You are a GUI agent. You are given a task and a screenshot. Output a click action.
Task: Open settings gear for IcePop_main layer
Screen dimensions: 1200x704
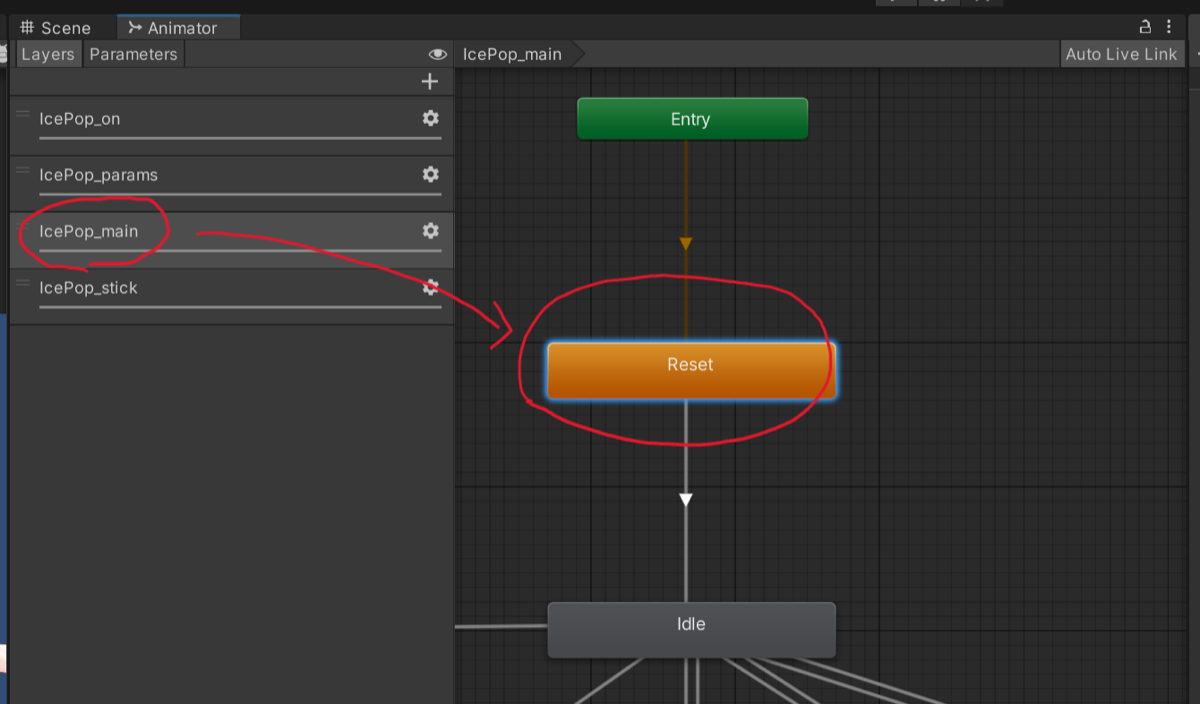point(430,230)
